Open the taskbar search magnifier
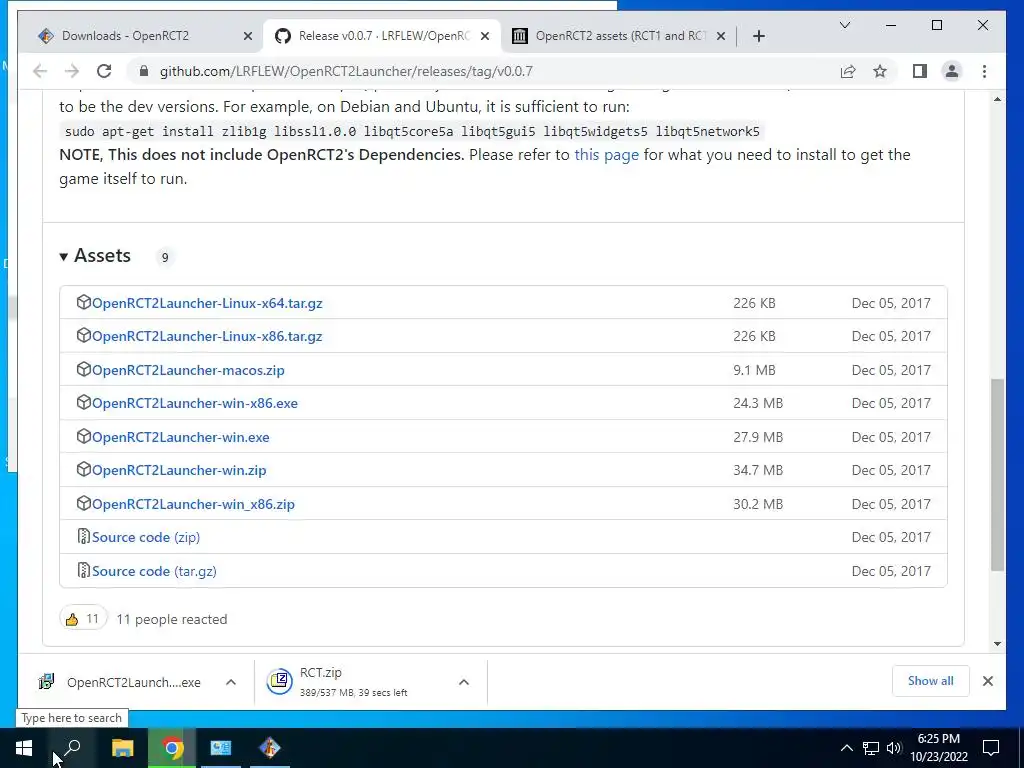The height and width of the screenshot is (768, 1024). 72,748
